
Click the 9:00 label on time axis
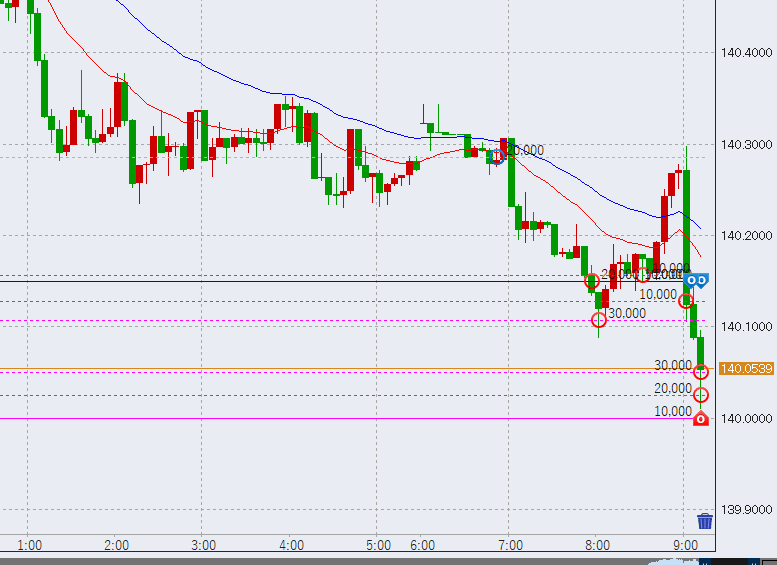coord(685,546)
